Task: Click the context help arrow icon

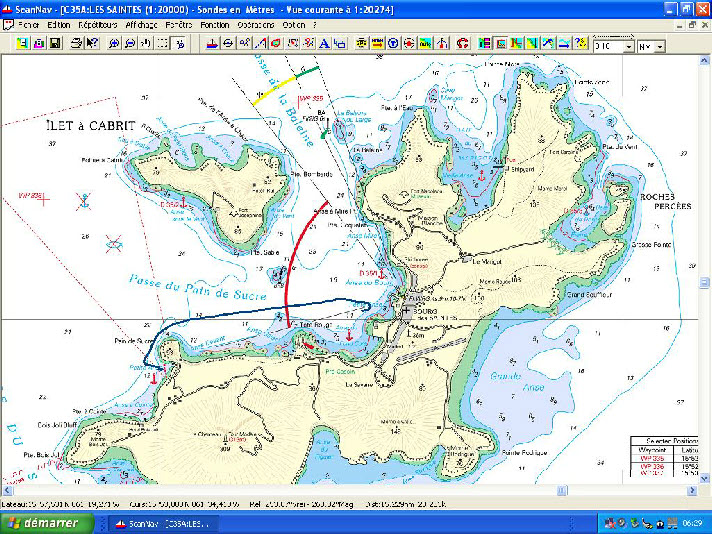Action: 91,44
